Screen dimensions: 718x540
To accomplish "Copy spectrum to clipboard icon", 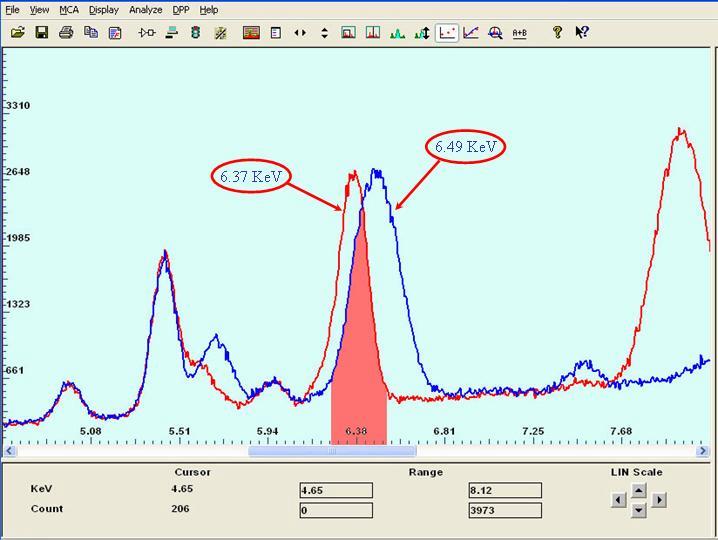I will click(91, 33).
